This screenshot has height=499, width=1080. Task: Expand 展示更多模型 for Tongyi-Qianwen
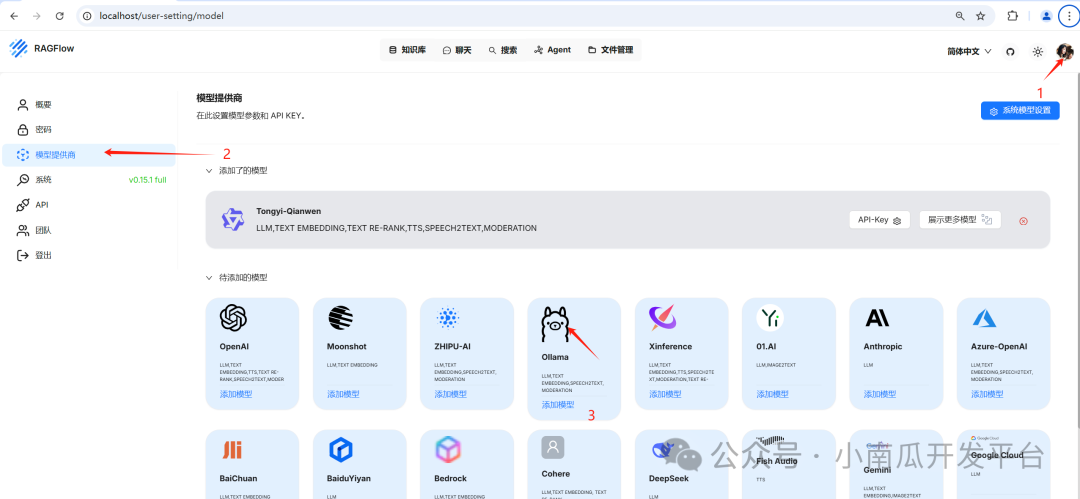[x=960, y=220]
